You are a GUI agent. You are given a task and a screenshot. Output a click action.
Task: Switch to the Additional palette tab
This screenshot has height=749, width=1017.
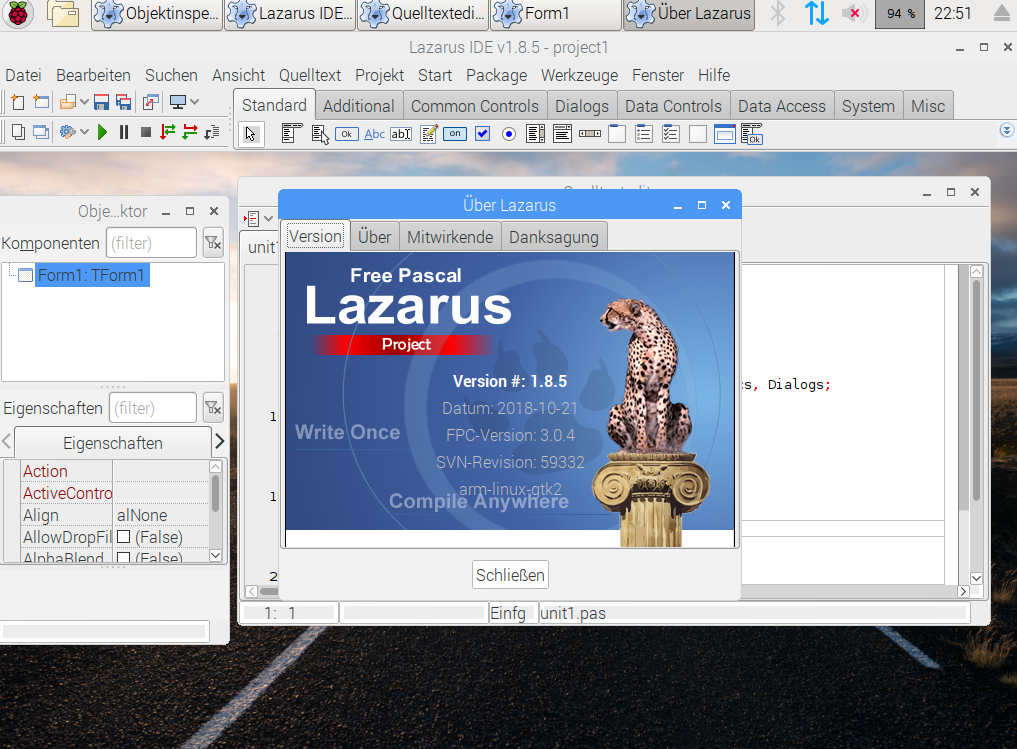(359, 106)
